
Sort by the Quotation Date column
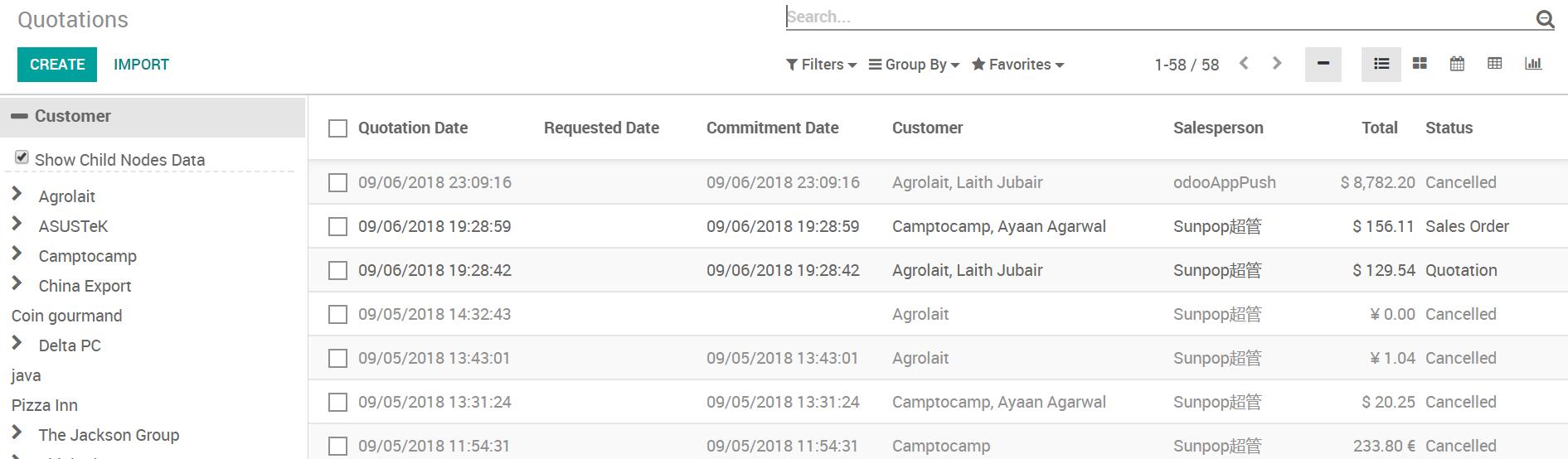pyautogui.click(x=413, y=128)
